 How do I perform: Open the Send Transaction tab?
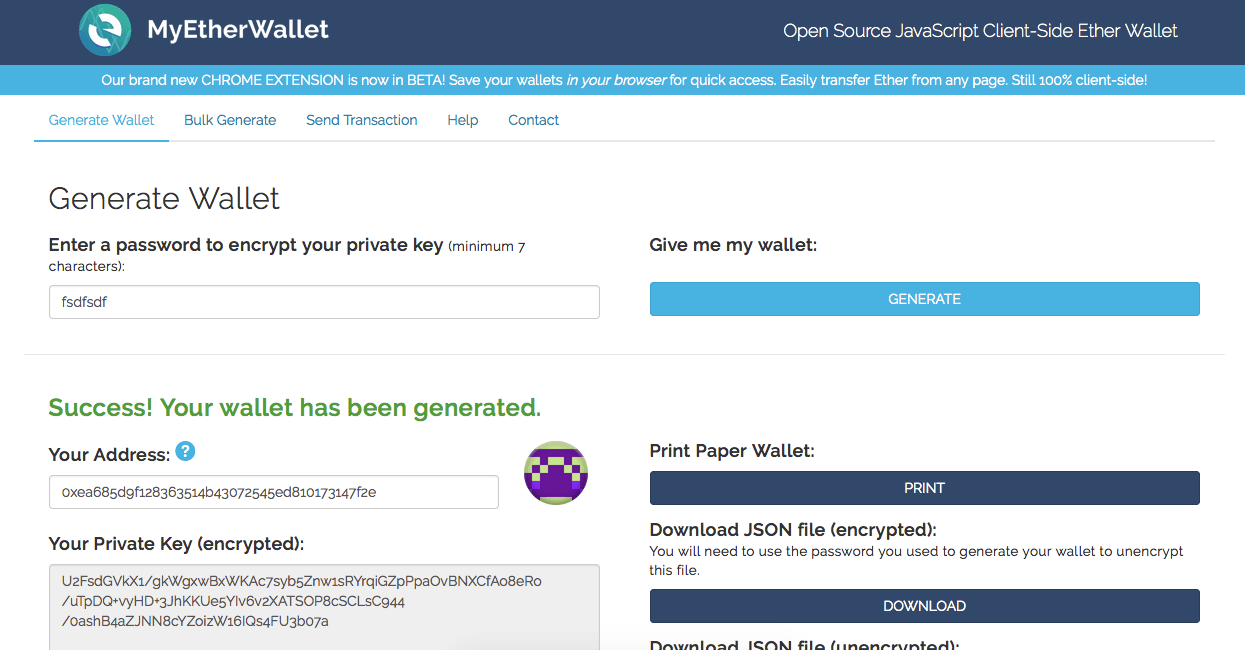click(361, 120)
